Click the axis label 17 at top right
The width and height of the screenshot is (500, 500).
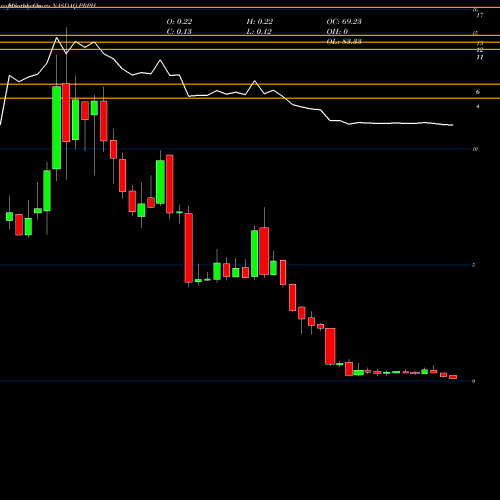pos(480,15)
